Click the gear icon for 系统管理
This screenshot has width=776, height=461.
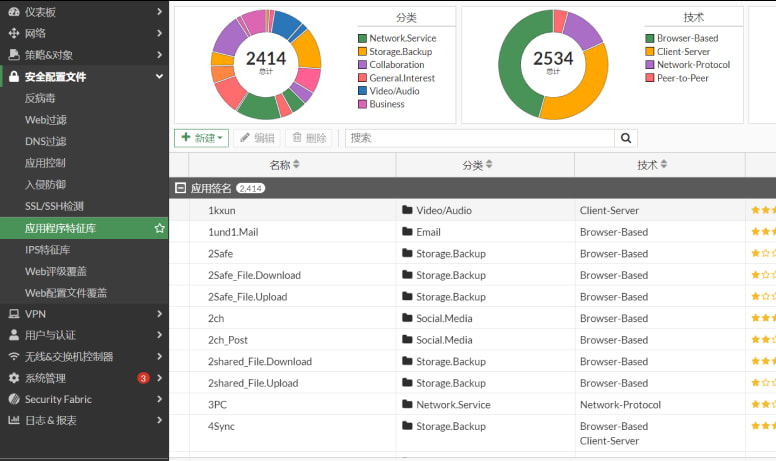[14, 378]
